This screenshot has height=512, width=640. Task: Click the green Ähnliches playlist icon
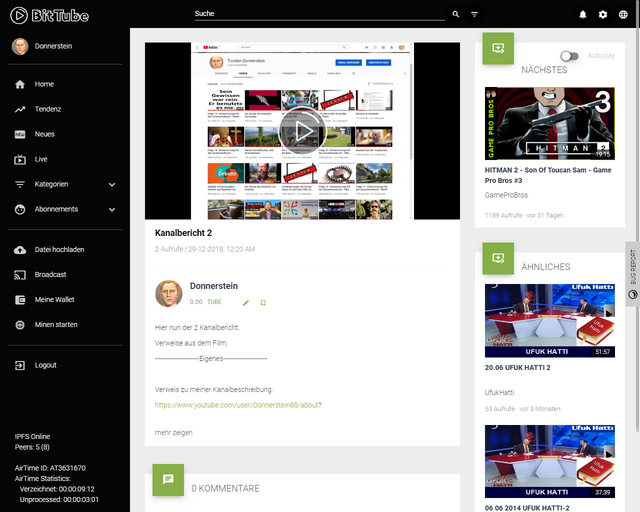click(x=498, y=258)
